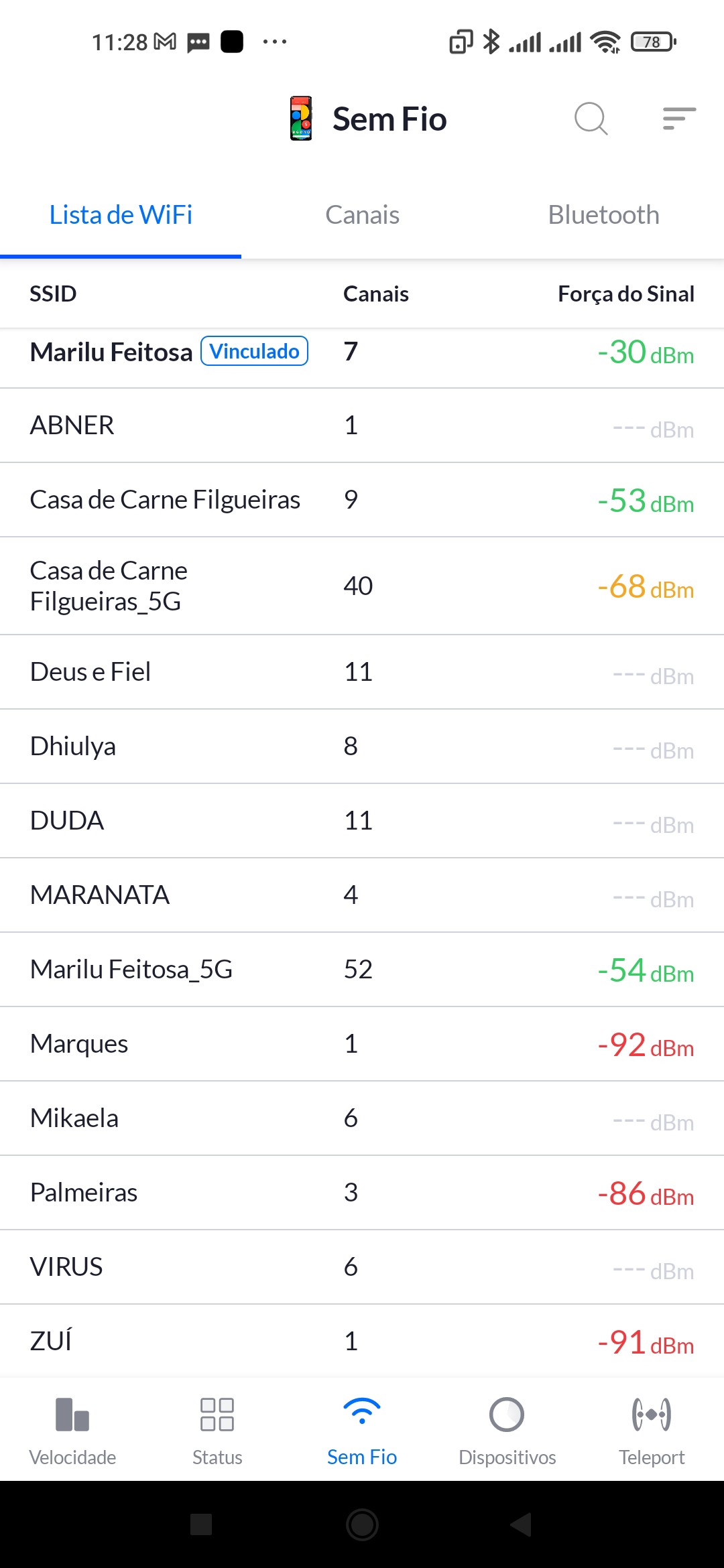Viewport: 724px width, 1568px height.
Task: Select the Lista de WiFi tab
Action: click(121, 215)
